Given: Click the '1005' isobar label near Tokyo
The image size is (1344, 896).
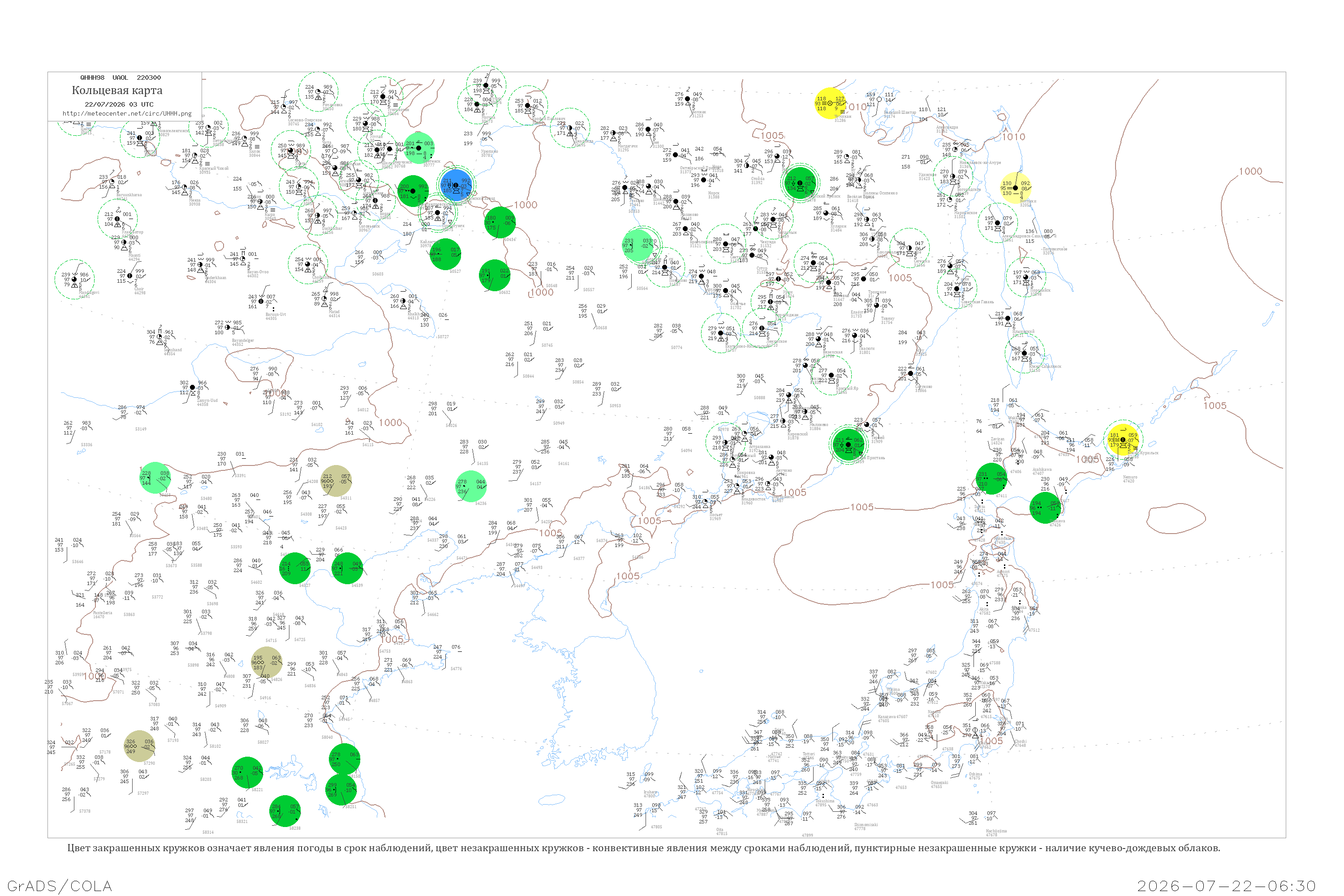Looking at the screenshot, I should click(x=991, y=741).
